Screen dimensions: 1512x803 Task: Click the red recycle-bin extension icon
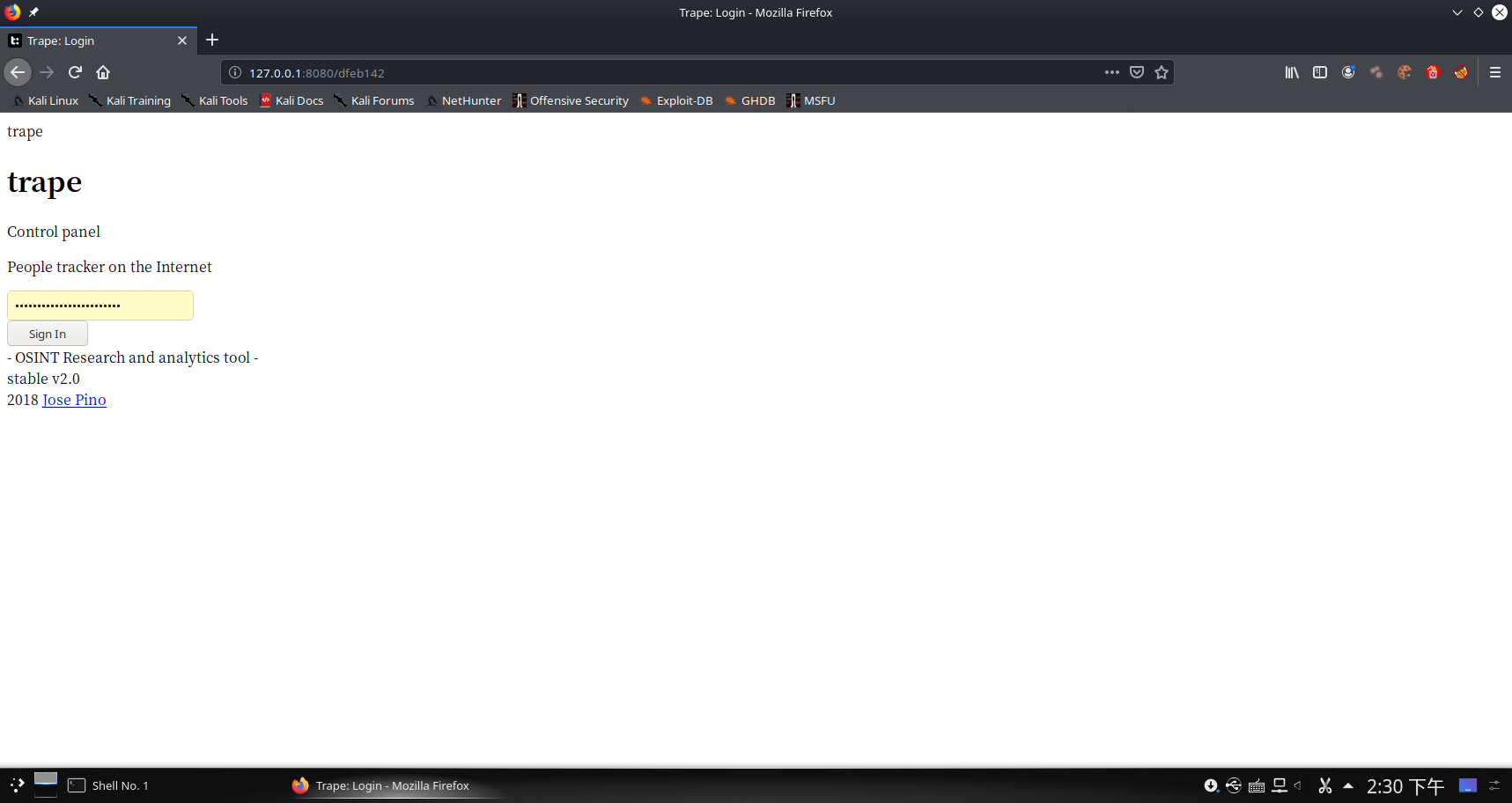(1433, 72)
